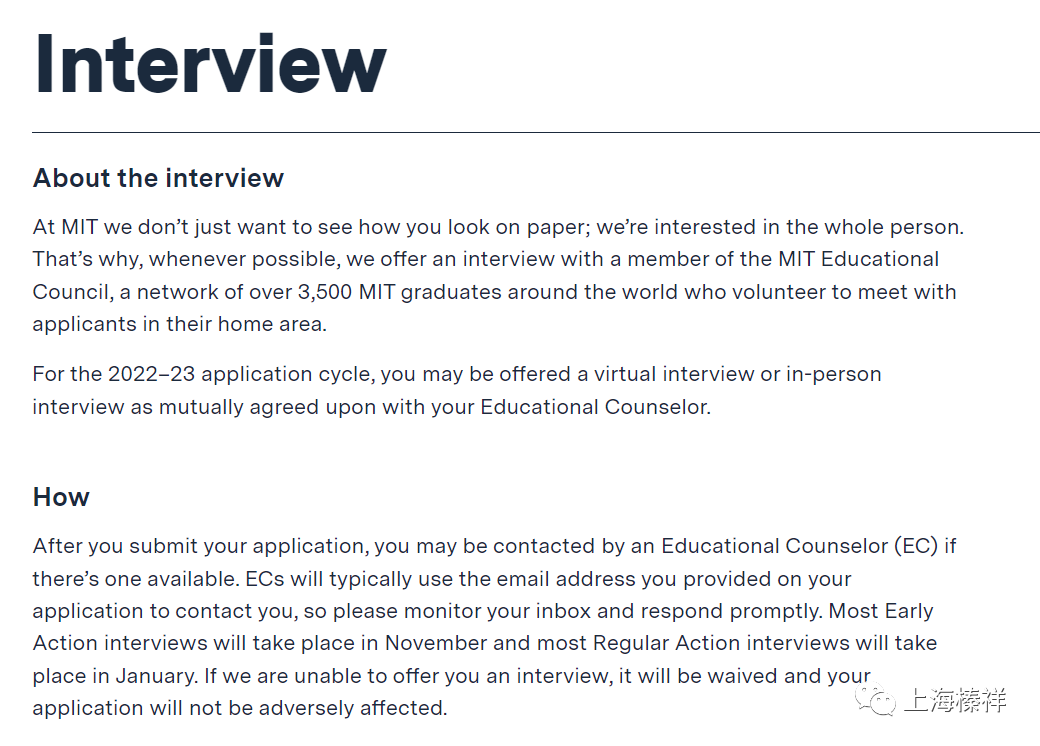Image resolution: width=1040 pixels, height=746 pixels.
Task: Click the About the interview heading
Action: (159, 178)
